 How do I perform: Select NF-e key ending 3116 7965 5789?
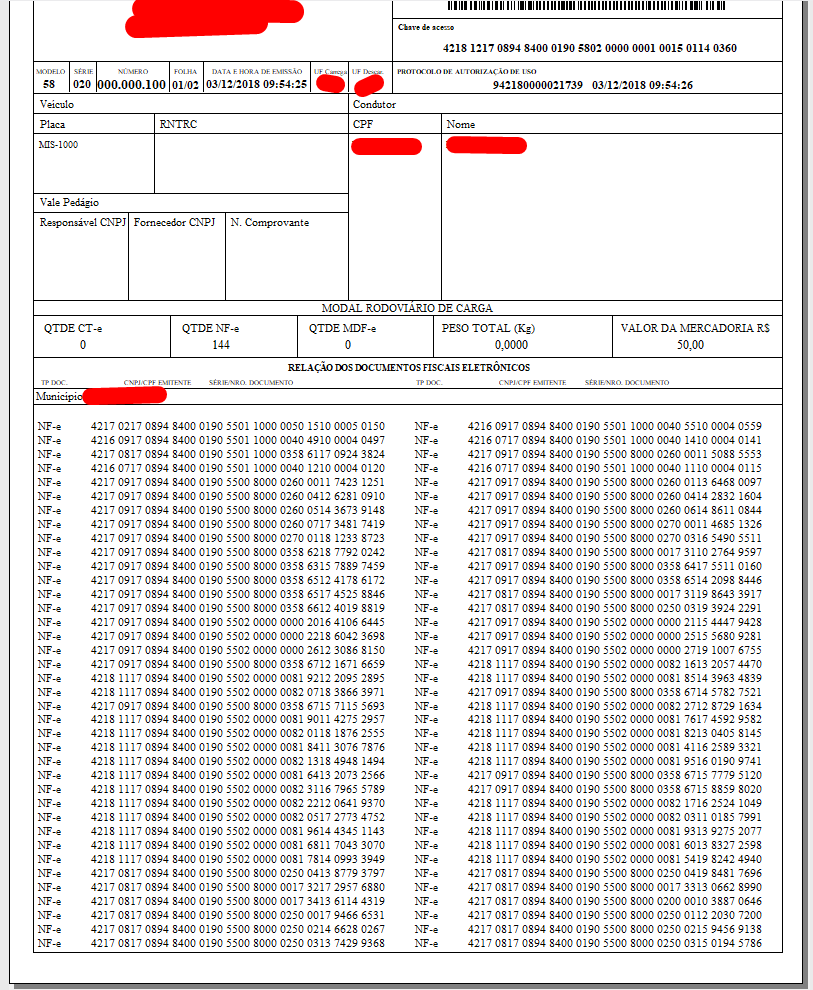[237, 789]
